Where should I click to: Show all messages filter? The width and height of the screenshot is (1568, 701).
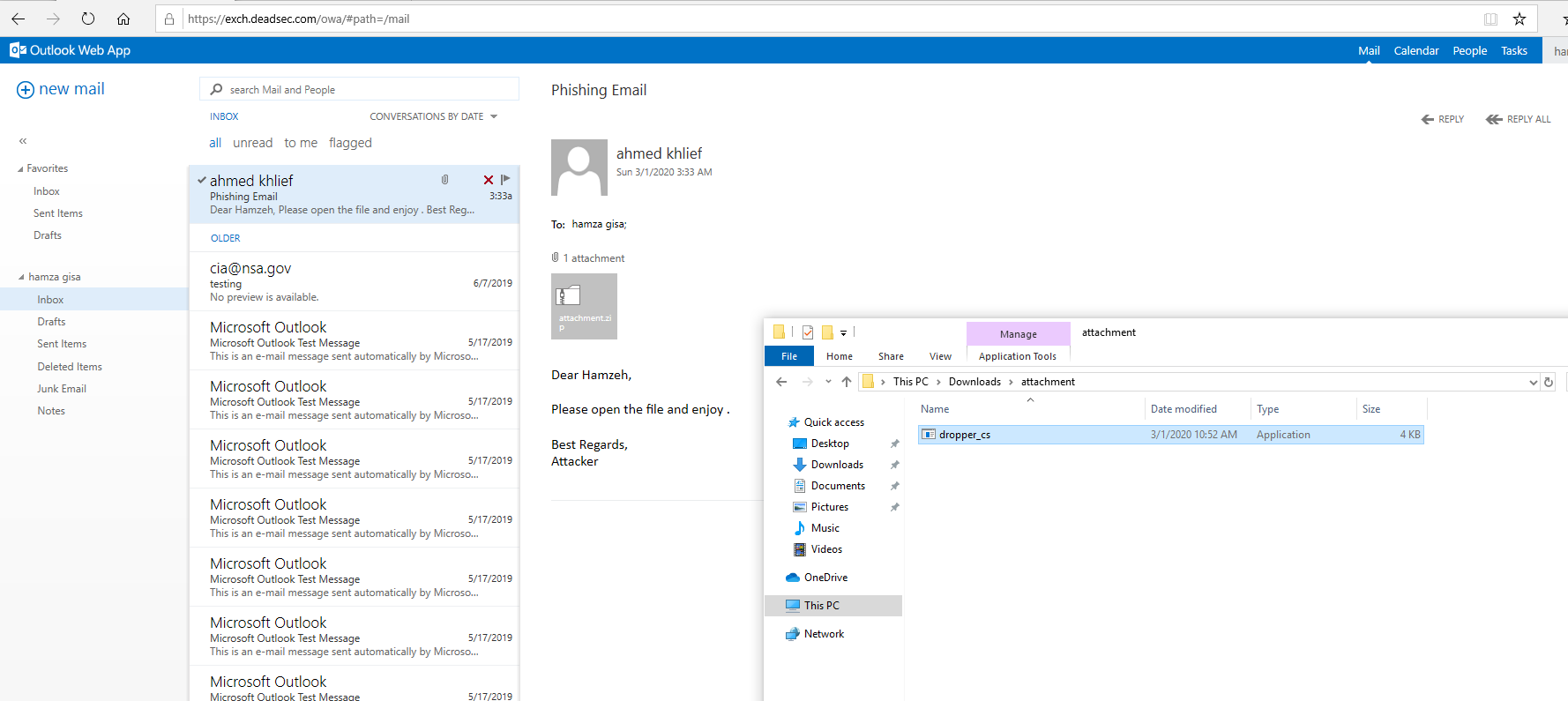(215, 143)
